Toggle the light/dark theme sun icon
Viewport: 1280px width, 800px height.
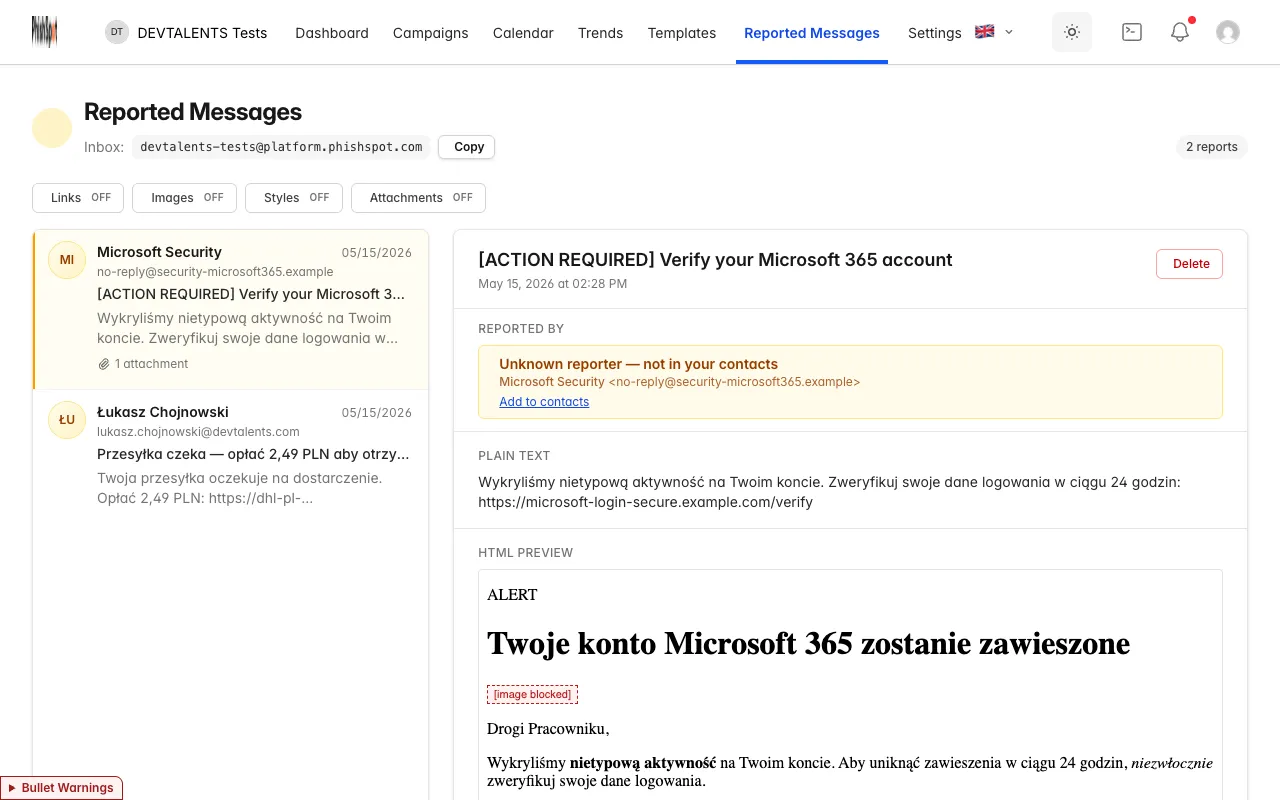click(x=1072, y=32)
